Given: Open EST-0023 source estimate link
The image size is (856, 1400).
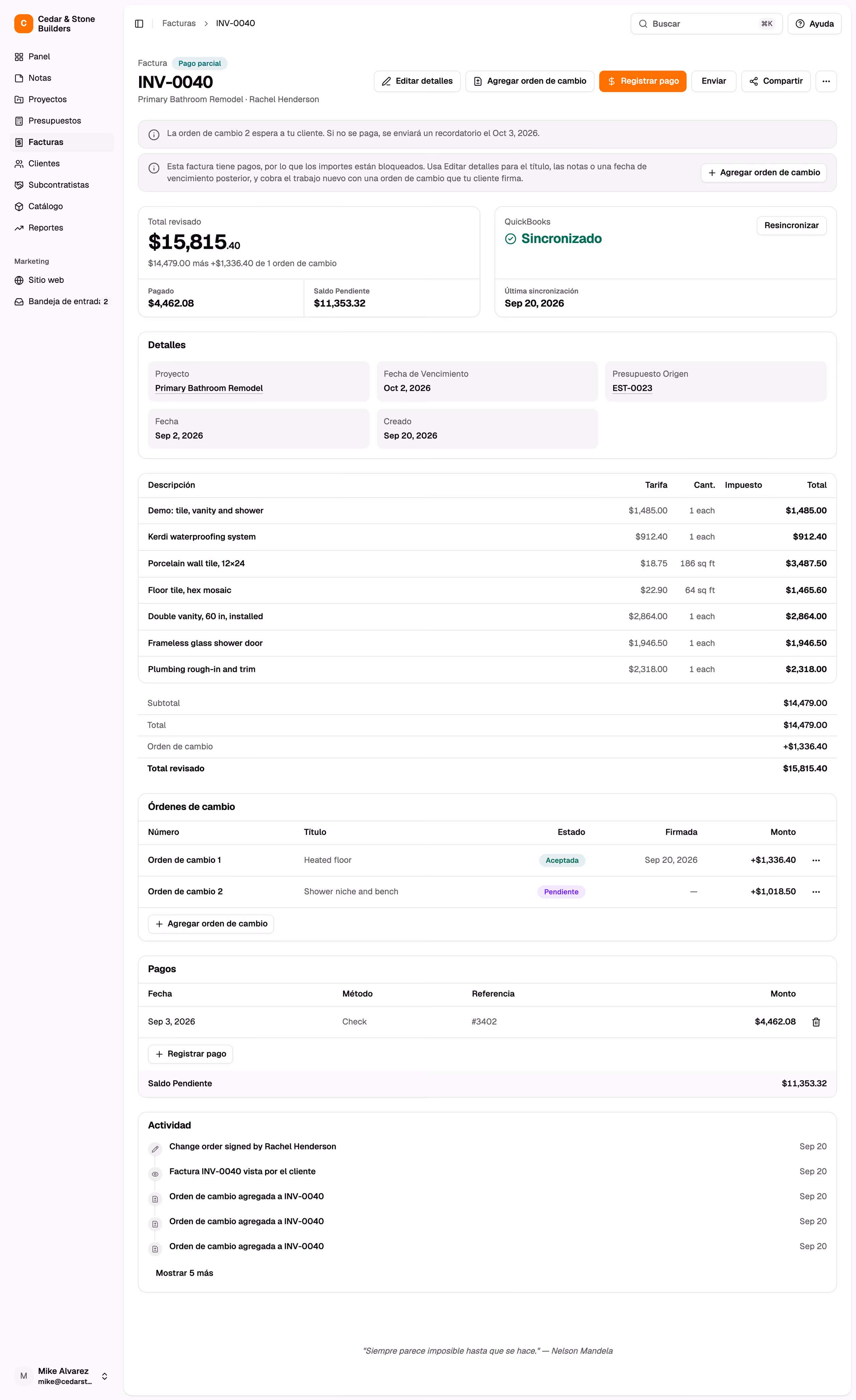Looking at the screenshot, I should point(632,388).
